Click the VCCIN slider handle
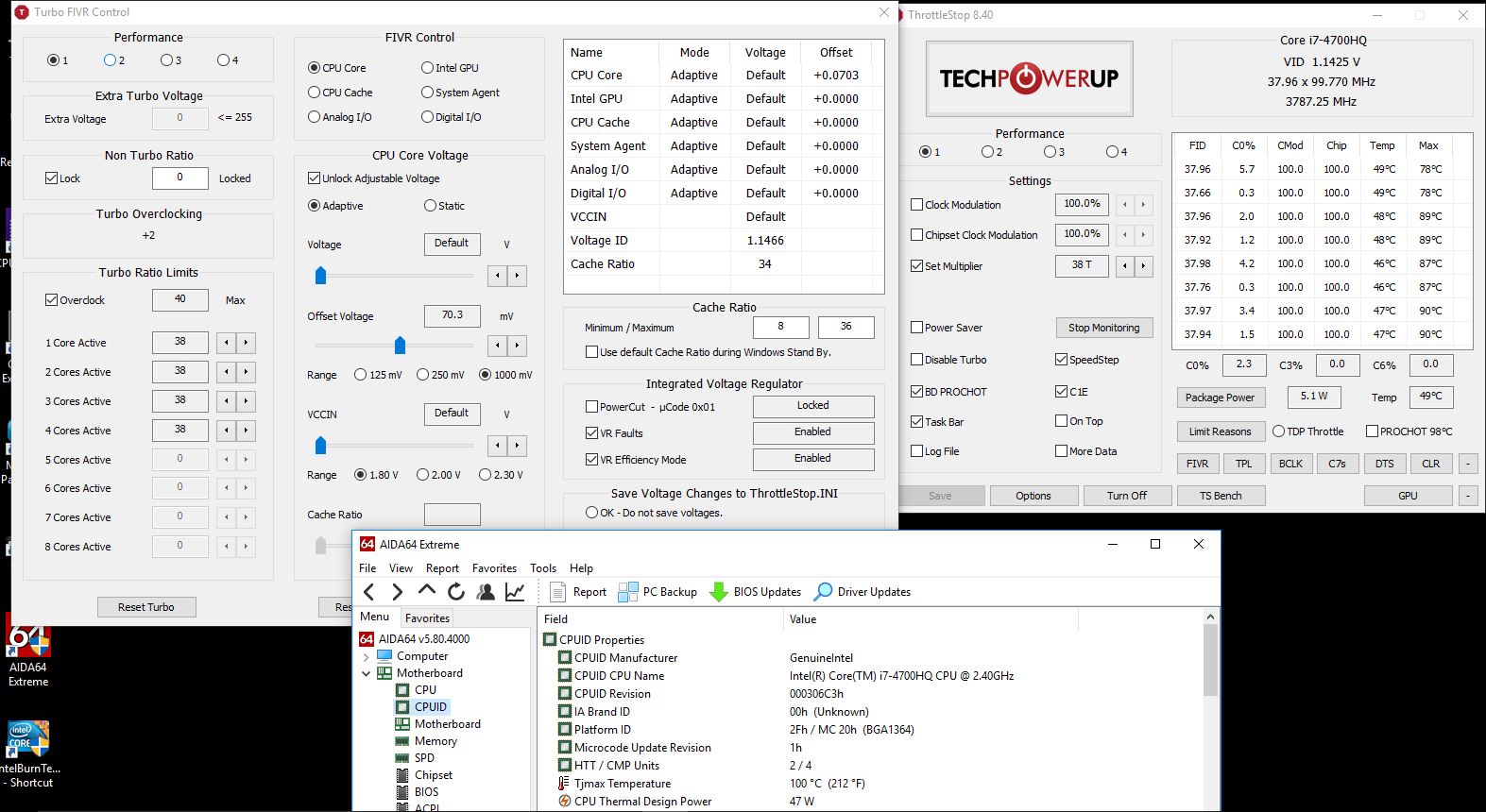 coord(320,445)
